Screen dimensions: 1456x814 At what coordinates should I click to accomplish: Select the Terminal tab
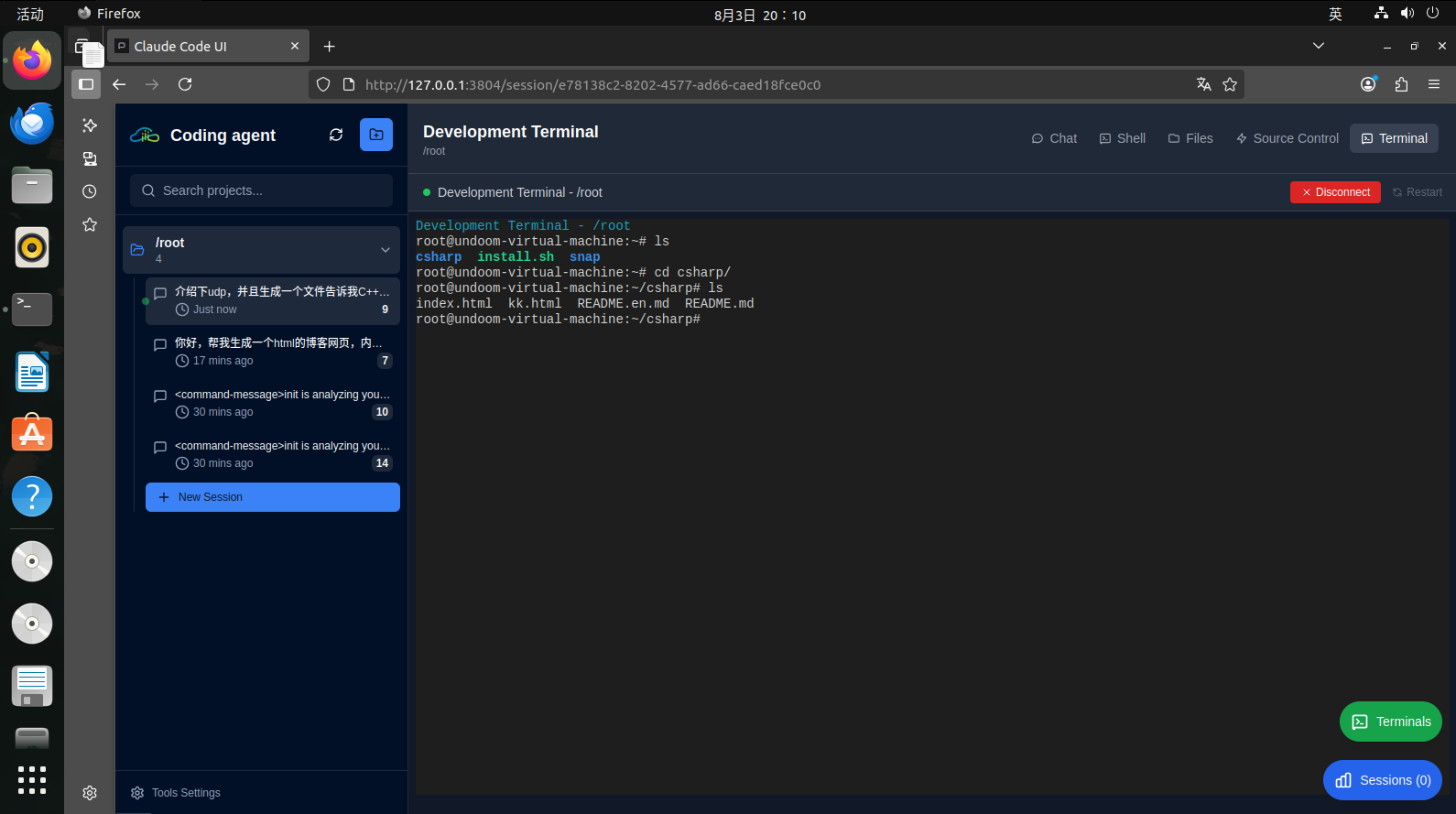point(1394,138)
